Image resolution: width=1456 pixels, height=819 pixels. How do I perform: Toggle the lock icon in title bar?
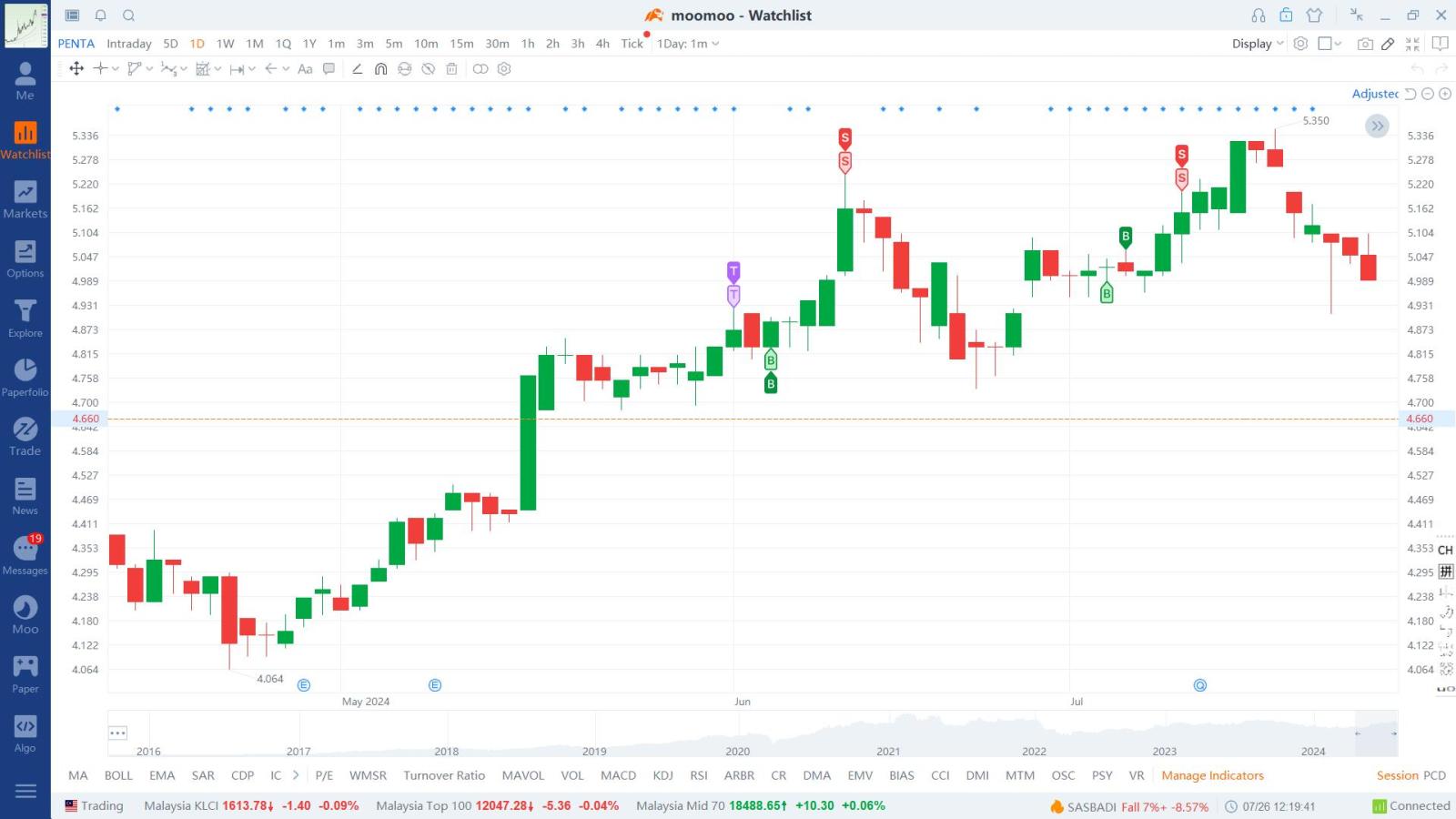(1286, 15)
